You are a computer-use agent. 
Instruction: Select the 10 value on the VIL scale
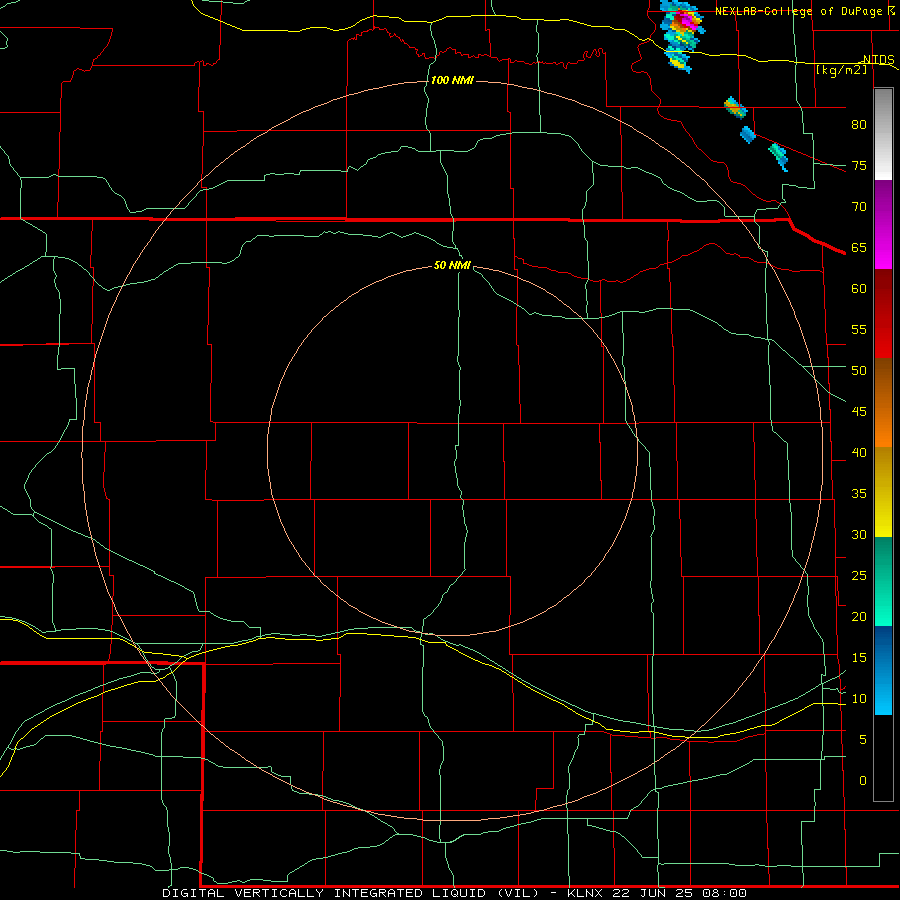(859, 699)
